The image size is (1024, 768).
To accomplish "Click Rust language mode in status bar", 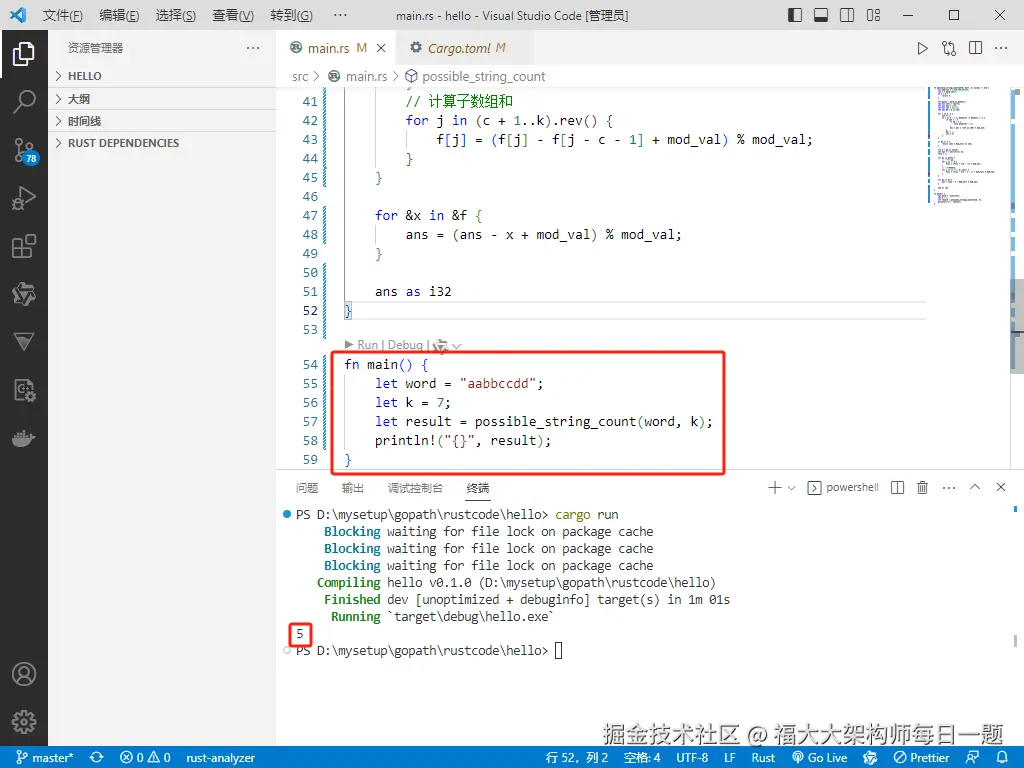I will pyautogui.click(x=763, y=758).
